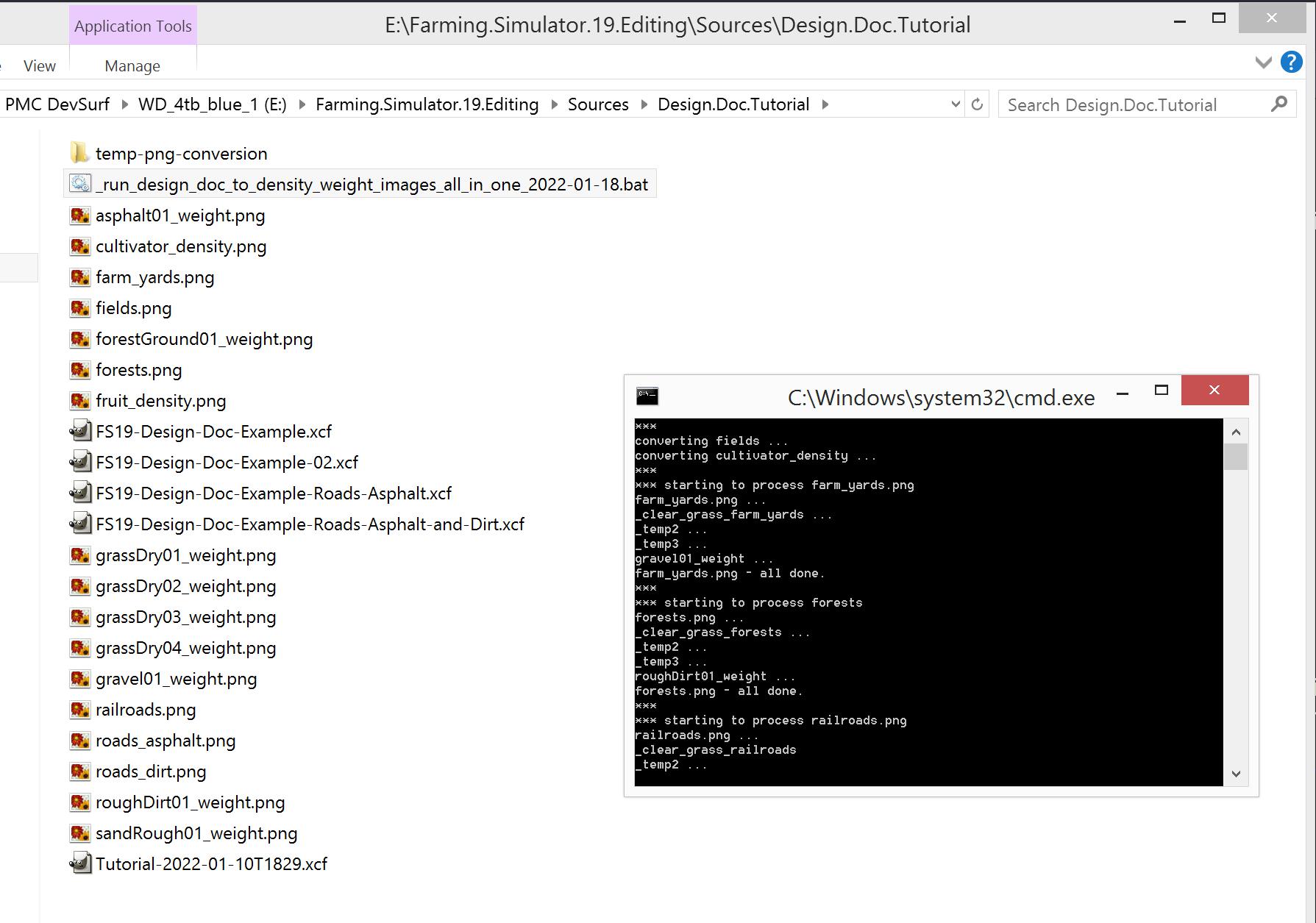
Task: Maximize the cmd.exe window
Action: [x=1162, y=391]
